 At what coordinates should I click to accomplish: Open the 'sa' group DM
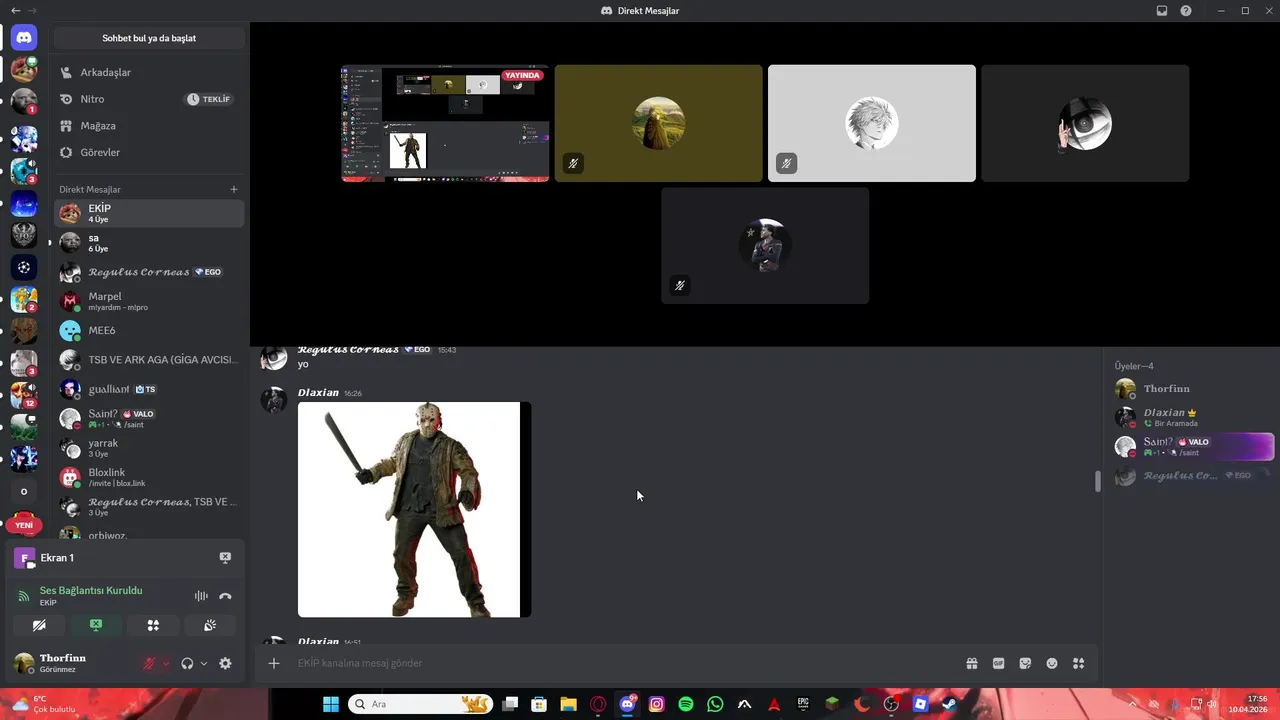pyautogui.click(x=149, y=242)
